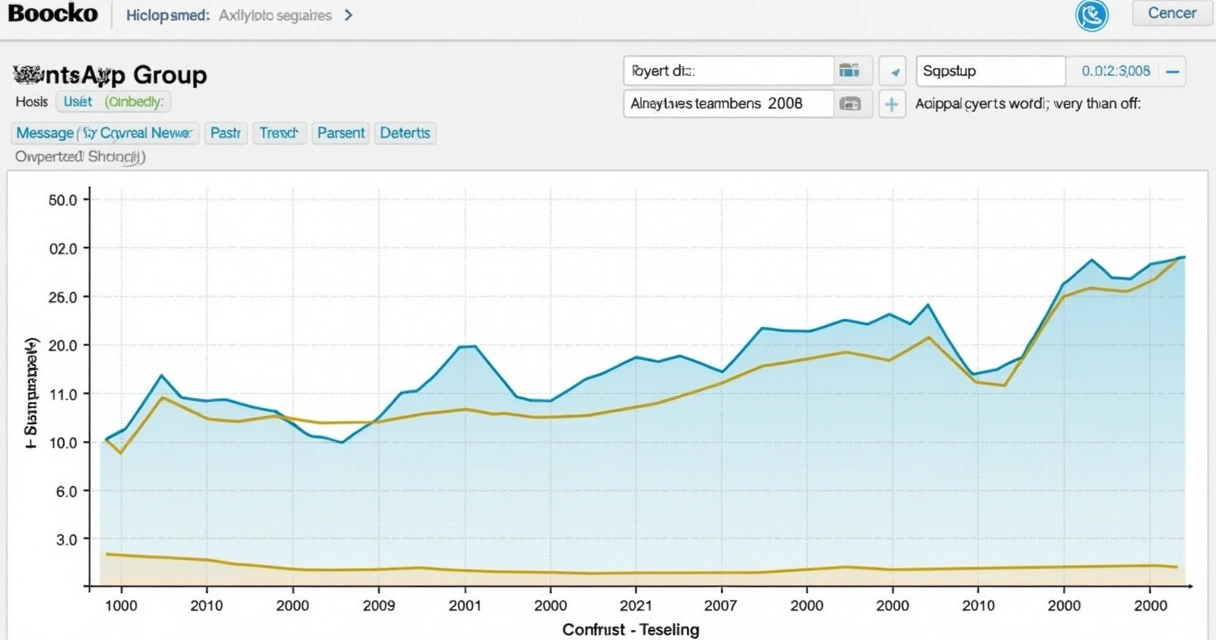1216x640 pixels.
Task: Click the 50.0 y-axis label
Action: [x=62, y=200]
